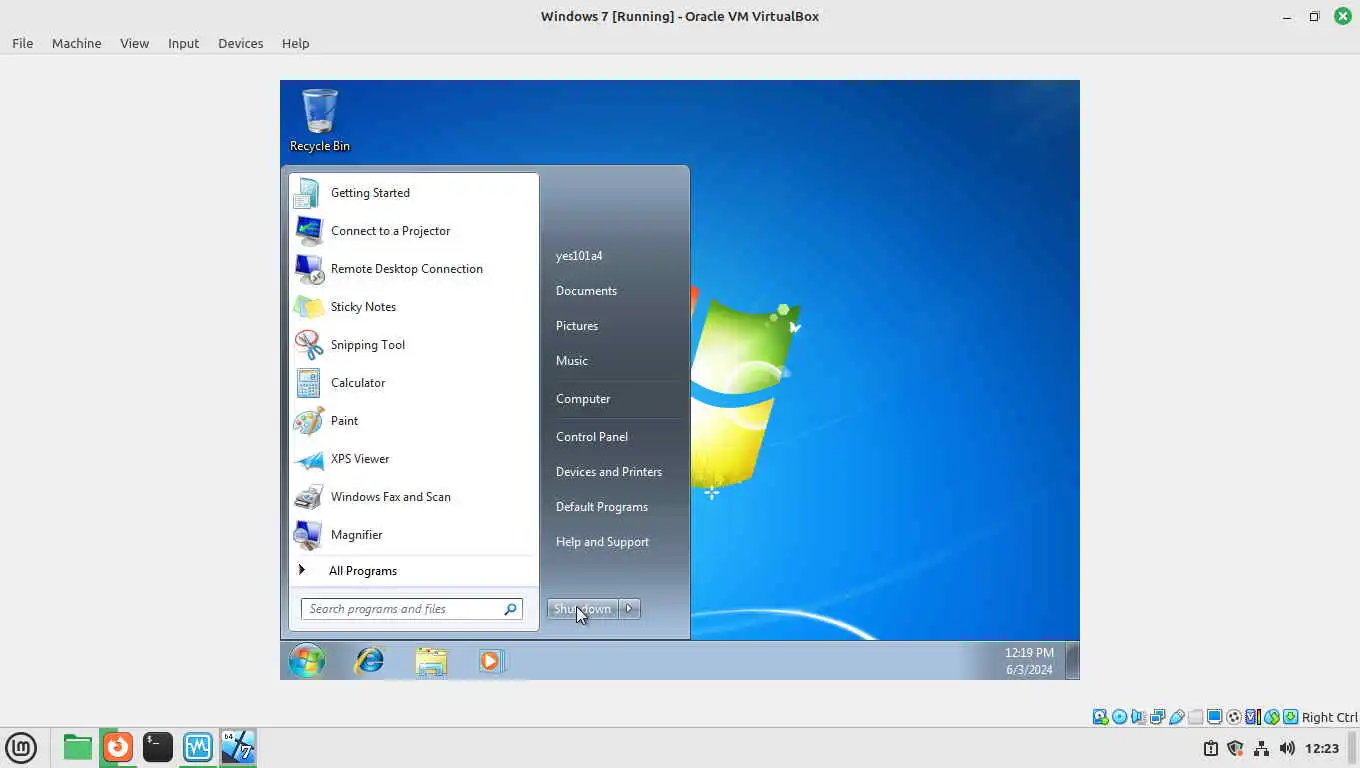
Task: Open Default Programs
Action: (x=602, y=507)
